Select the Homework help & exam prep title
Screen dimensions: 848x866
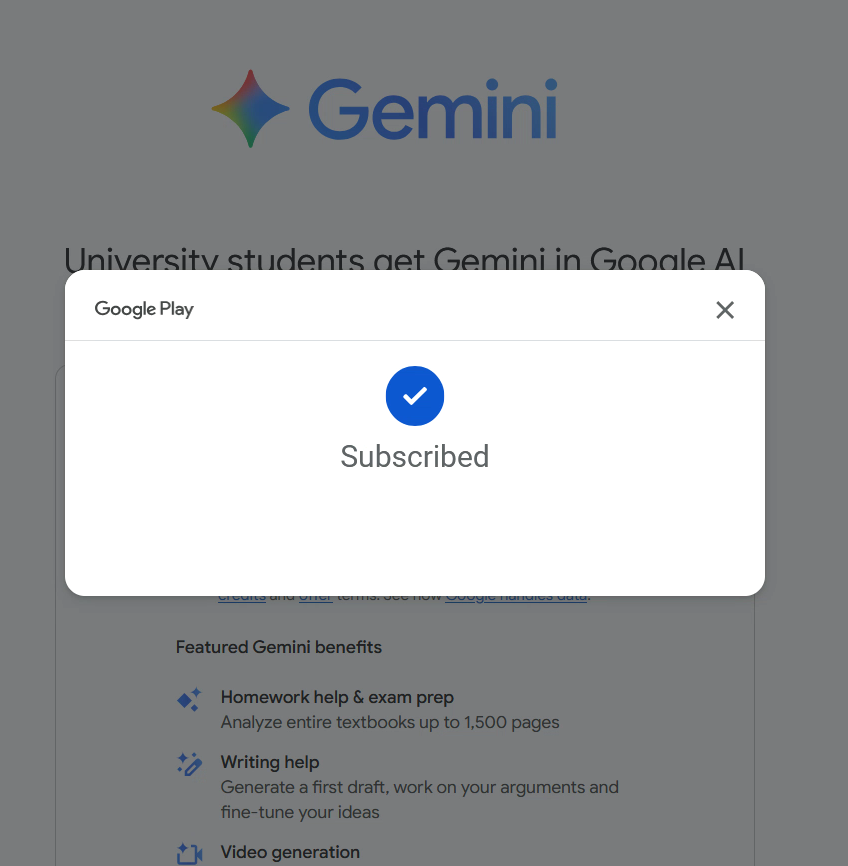coord(337,697)
